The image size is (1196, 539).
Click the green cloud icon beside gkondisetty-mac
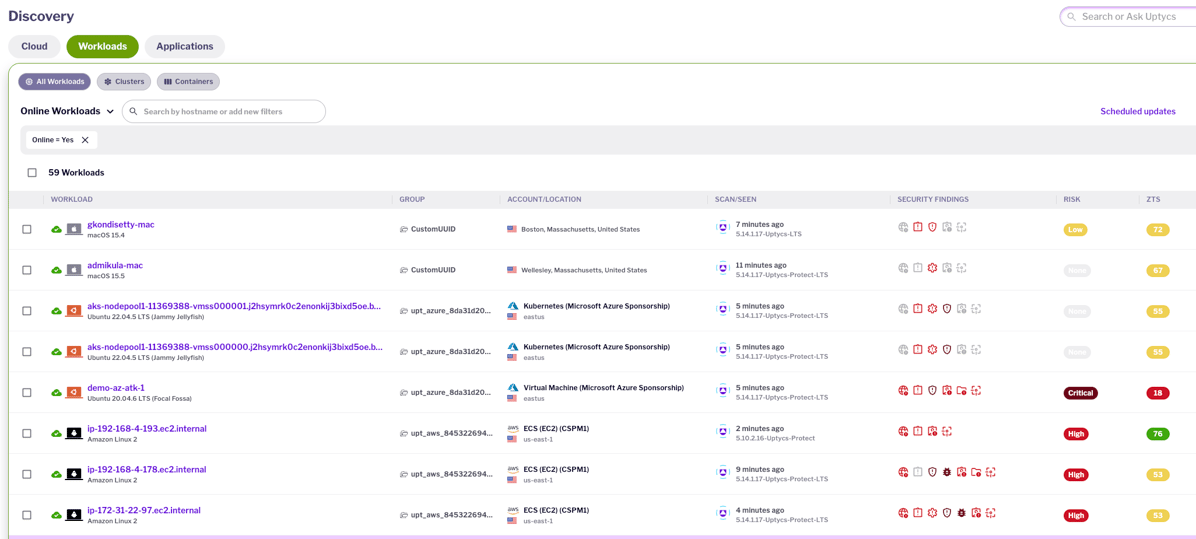(x=56, y=229)
